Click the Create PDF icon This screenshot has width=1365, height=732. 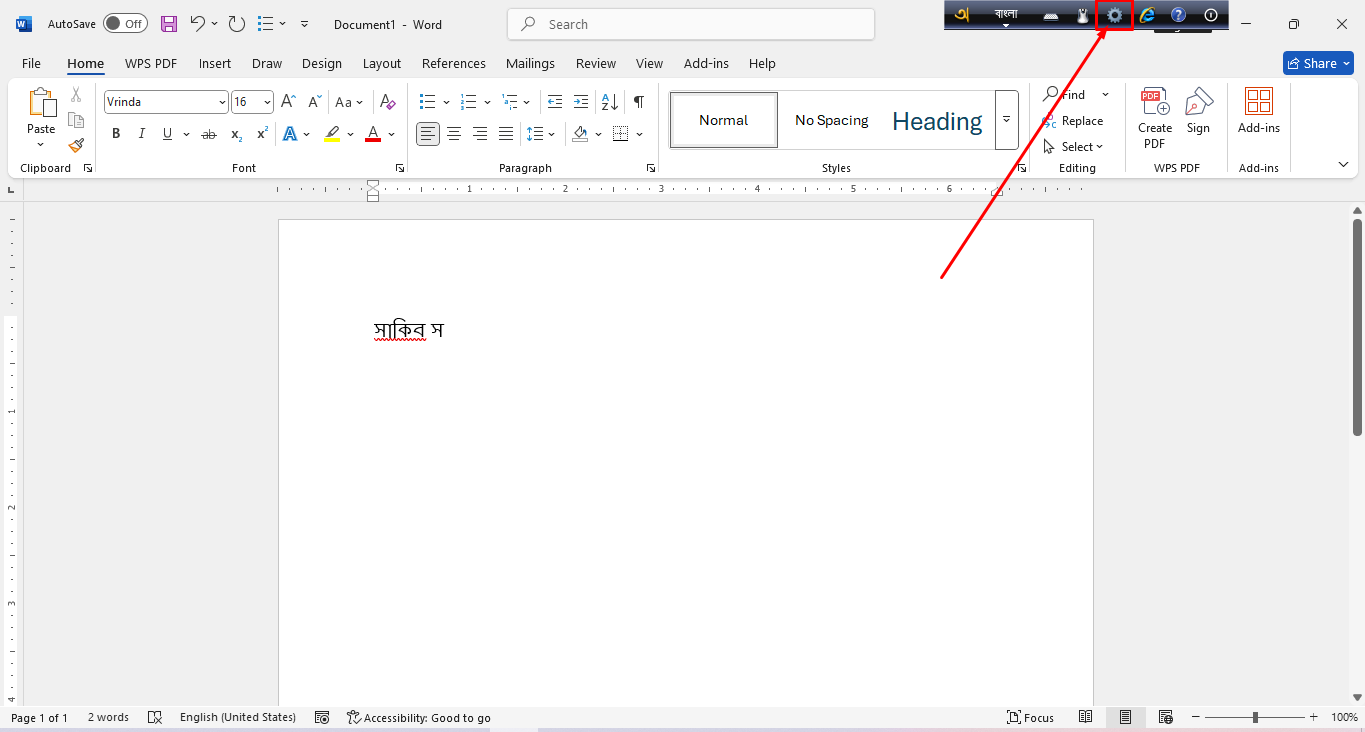tap(1155, 118)
